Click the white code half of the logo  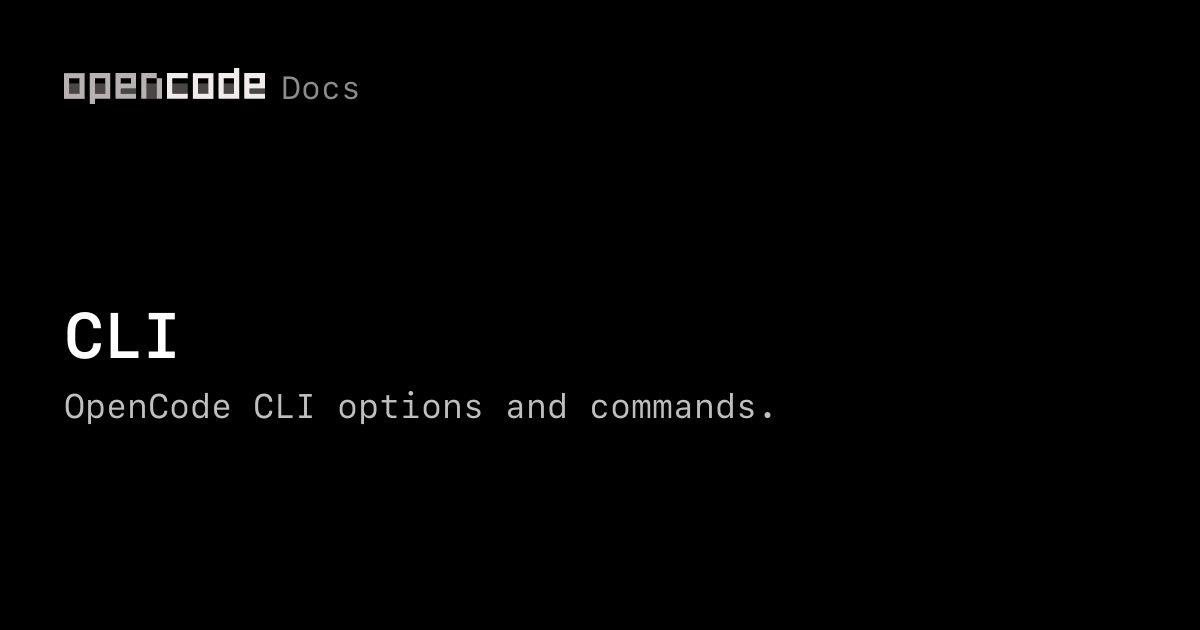(x=216, y=84)
